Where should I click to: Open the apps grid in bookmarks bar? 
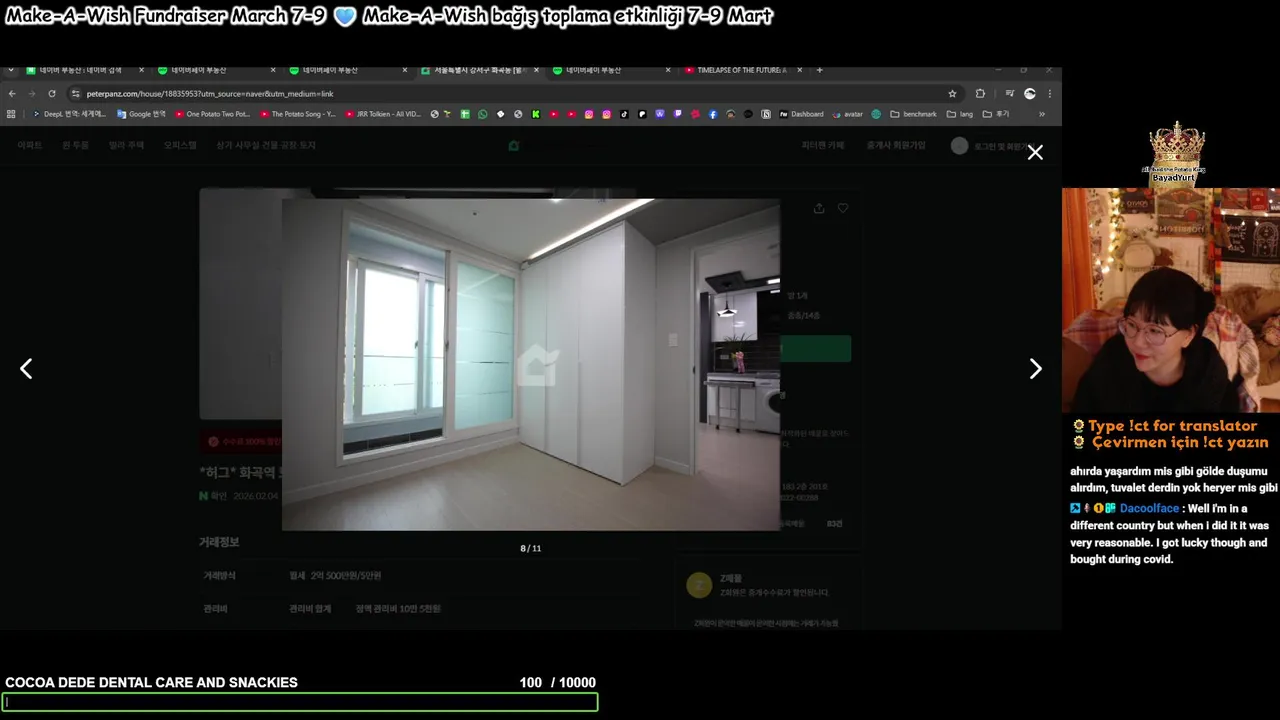[x=11, y=114]
